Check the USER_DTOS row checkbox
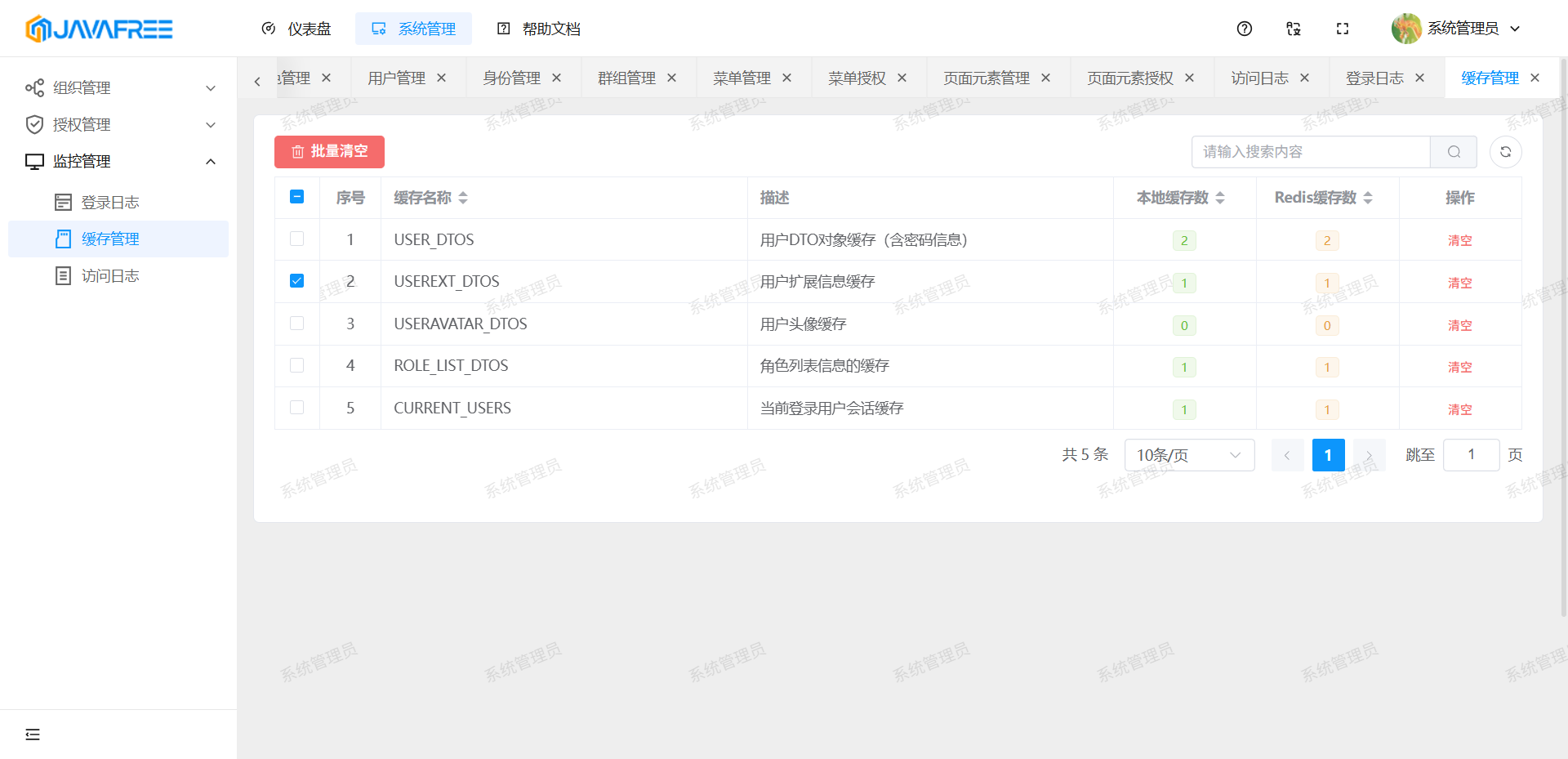 297,239
